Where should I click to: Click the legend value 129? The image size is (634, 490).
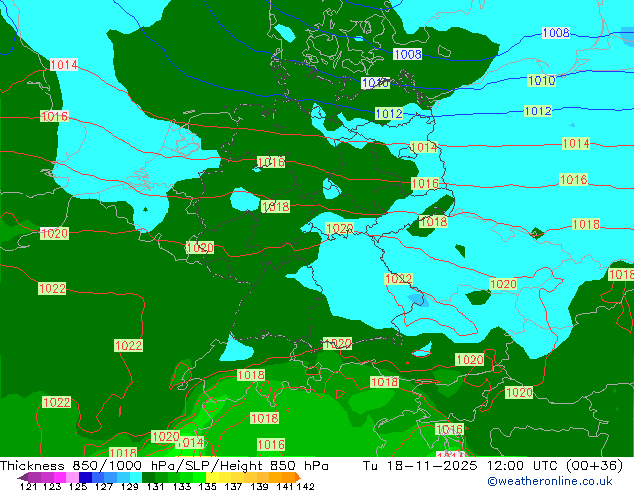coord(130,486)
